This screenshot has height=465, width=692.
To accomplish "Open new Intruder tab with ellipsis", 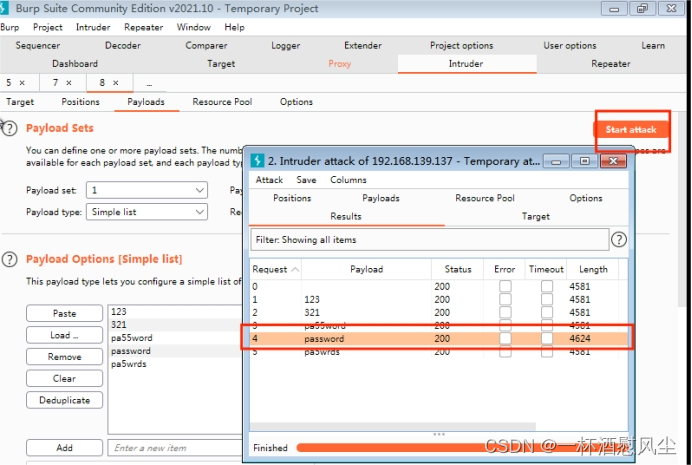I will tap(150, 83).
